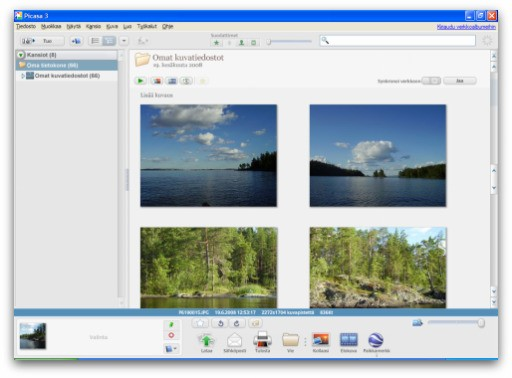Click the Elokuva movie icon
Image resolution: width=512 pixels, height=378 pixels.
[x=349, y=343]
